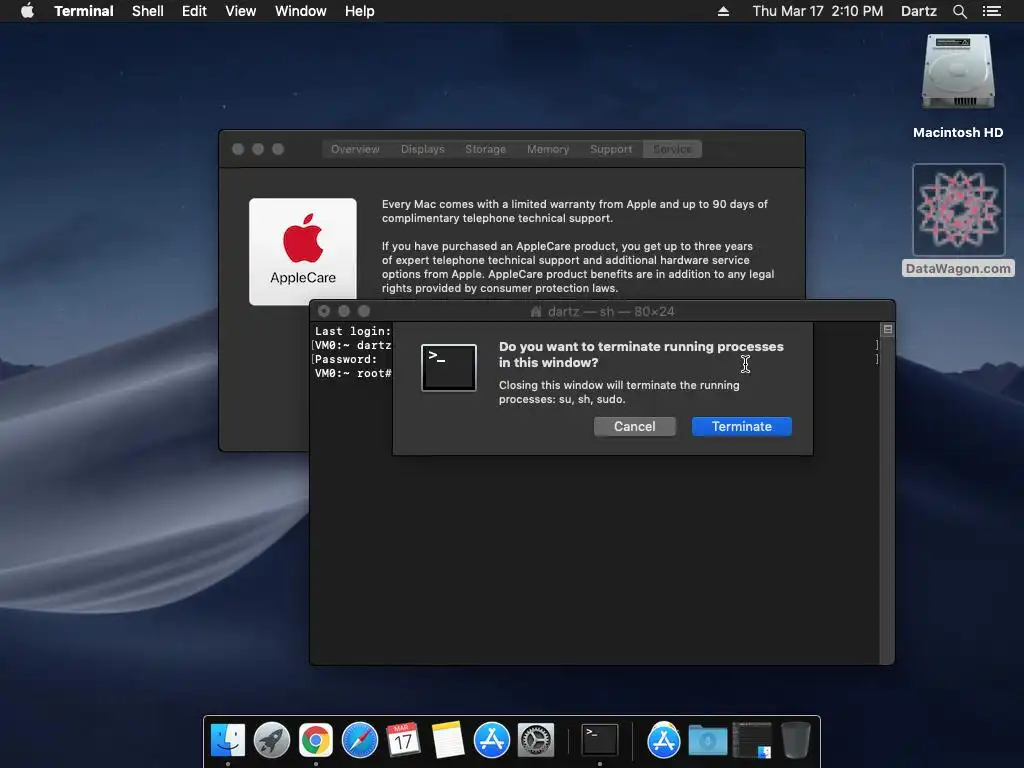
Task: Switch to the Support tab
Action: 611,149
